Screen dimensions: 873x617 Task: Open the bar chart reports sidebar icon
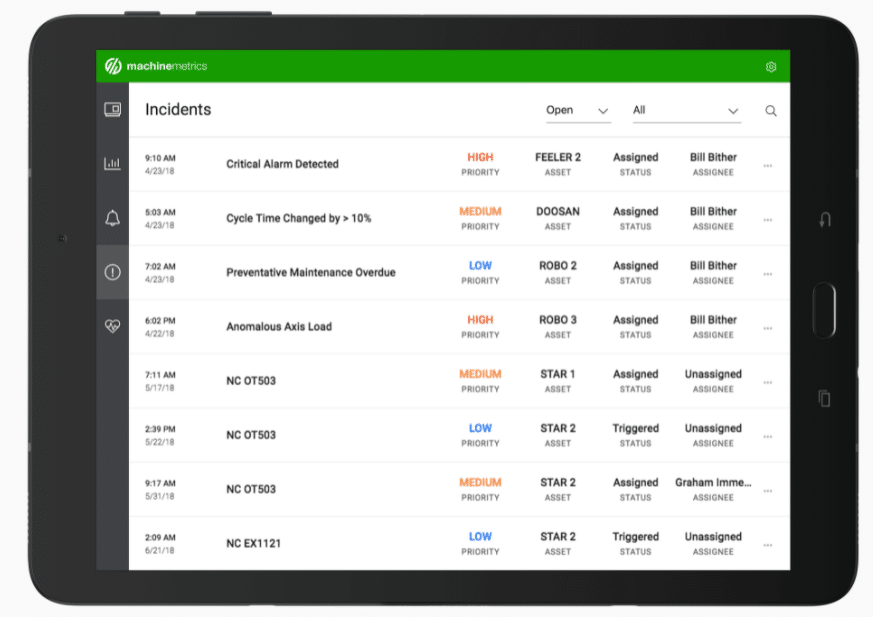point(112,163)
